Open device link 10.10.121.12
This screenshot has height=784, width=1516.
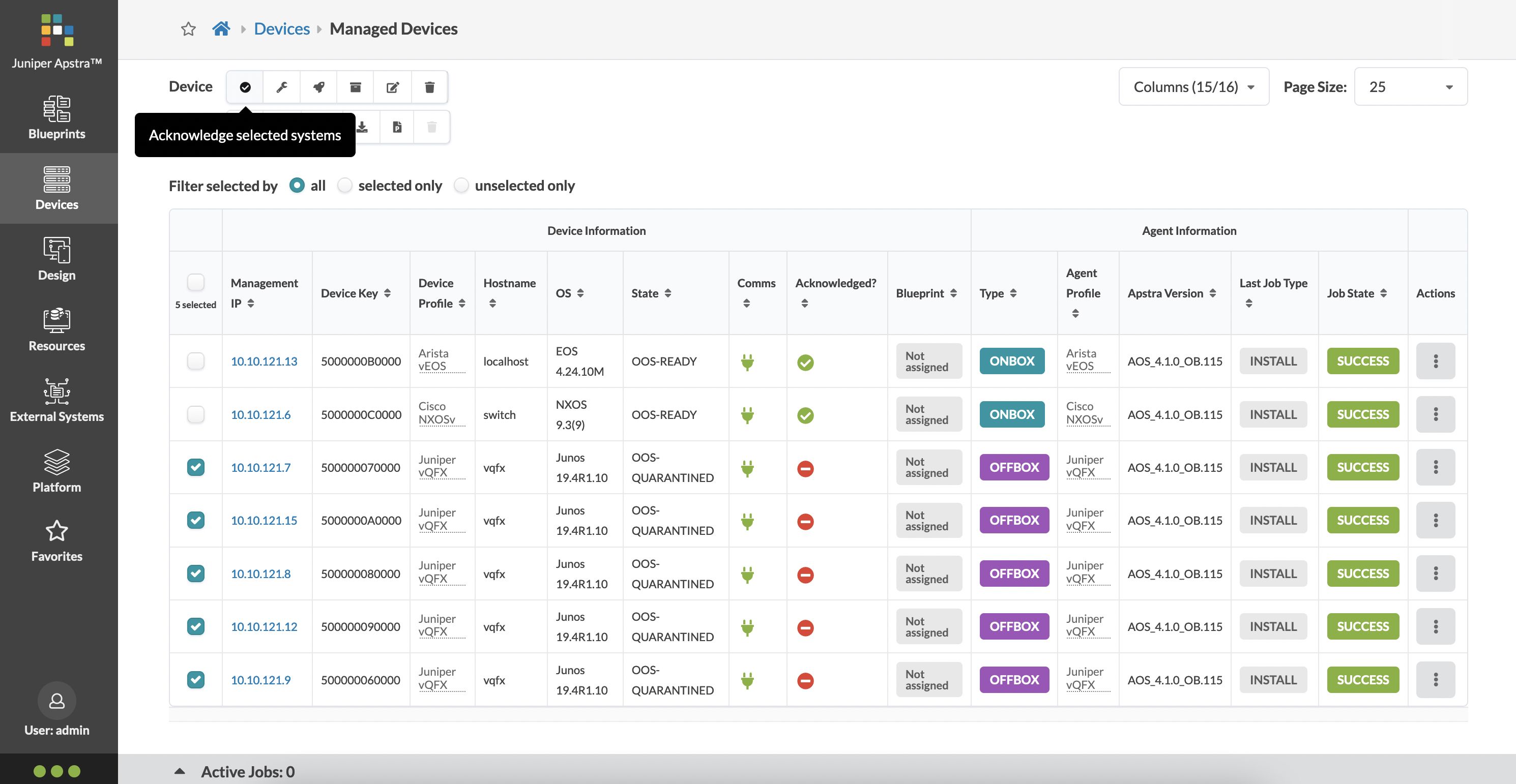tap(264, 627)
